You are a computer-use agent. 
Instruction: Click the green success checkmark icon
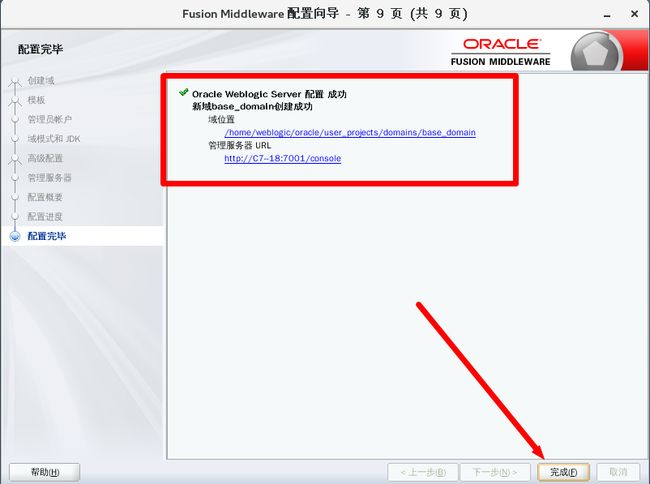point(183,92)
